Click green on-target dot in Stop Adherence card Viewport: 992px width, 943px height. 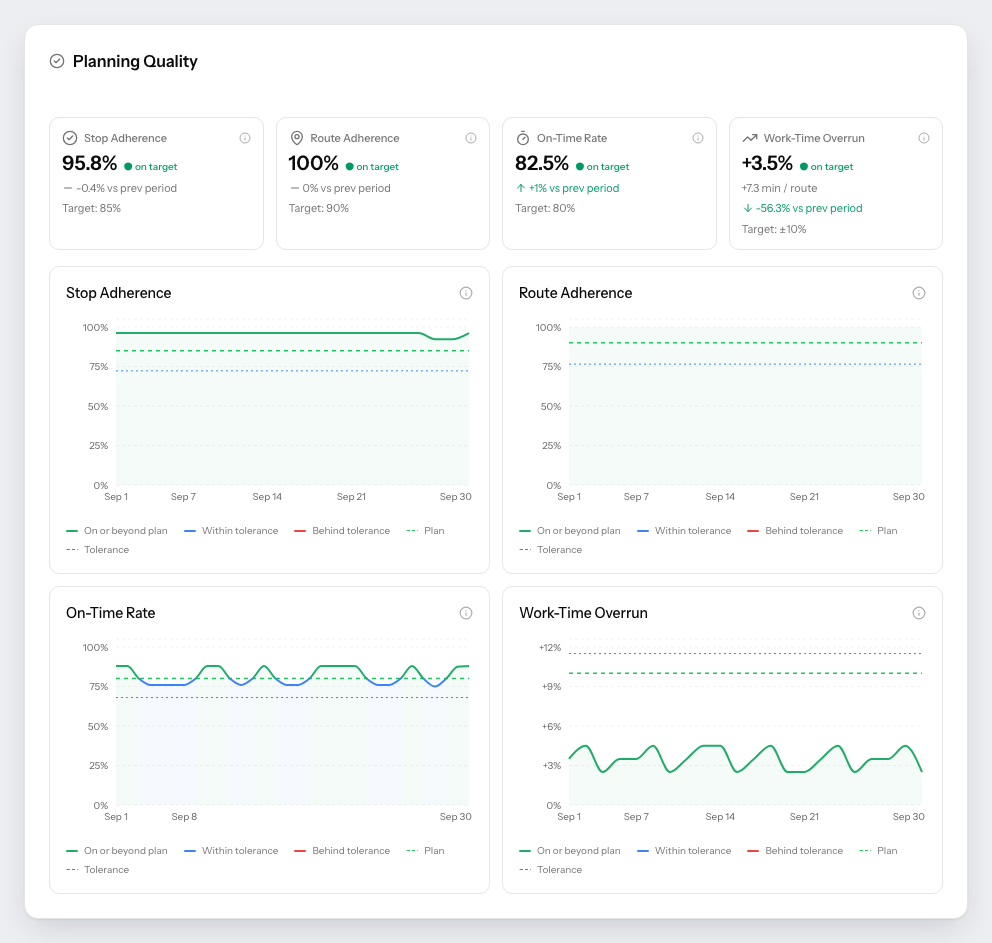128,167
